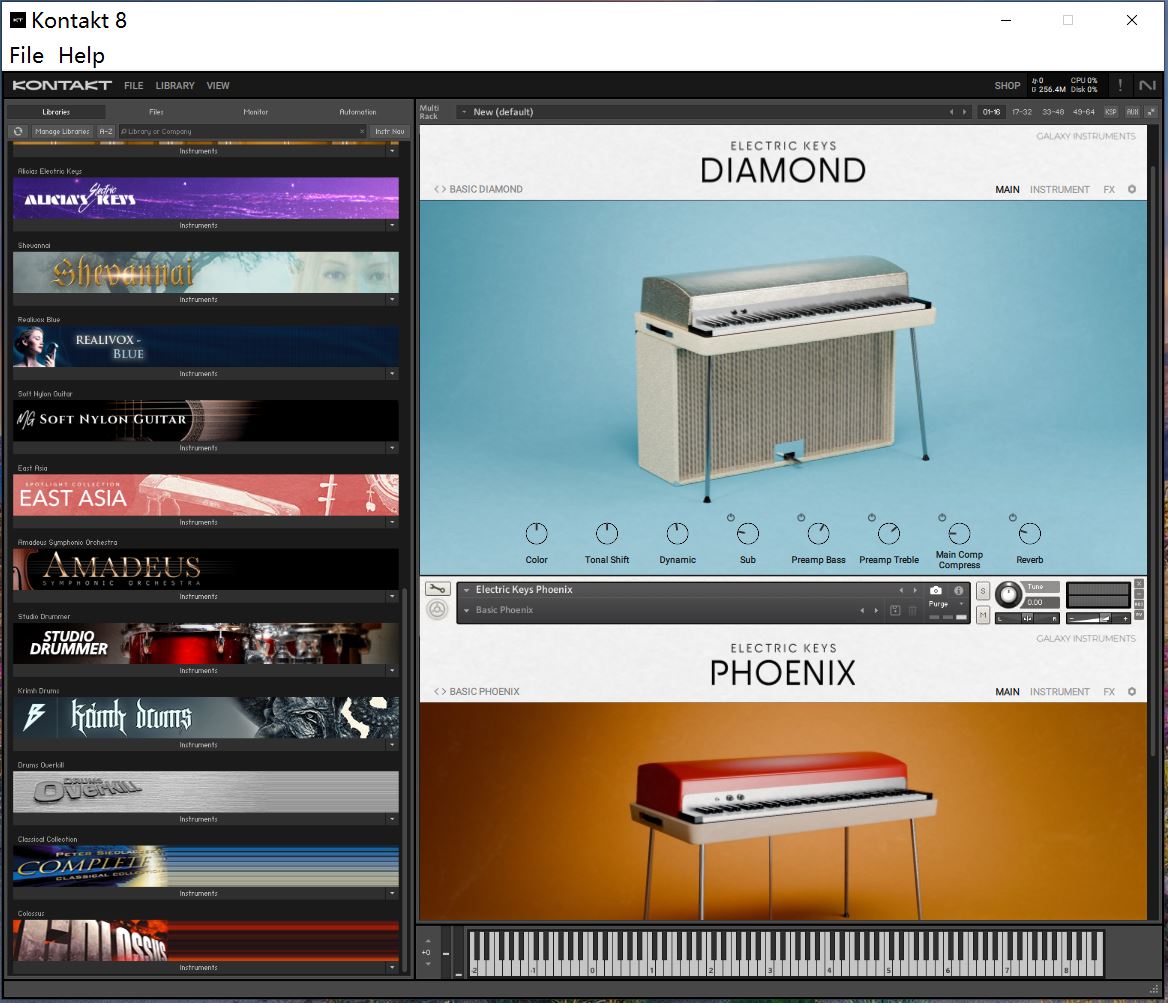
Task: Click the delete snapshot trash icon
Action: pyautogui.click(x=912, y=610)
